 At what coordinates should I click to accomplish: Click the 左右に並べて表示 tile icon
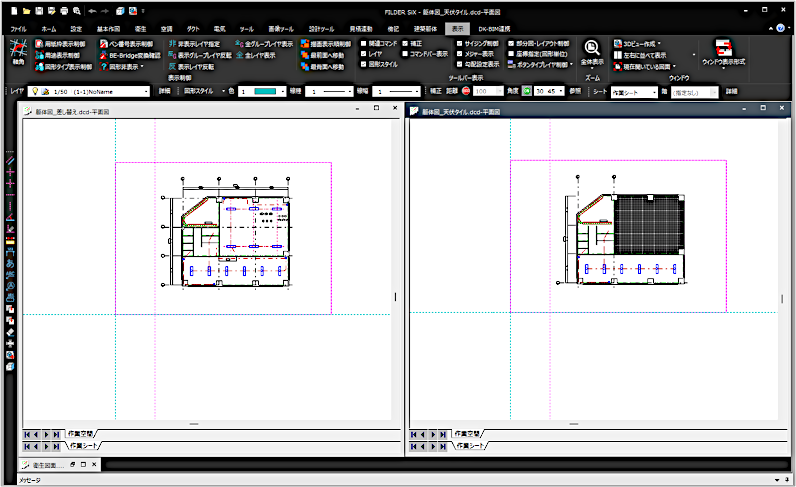point(616,55)
